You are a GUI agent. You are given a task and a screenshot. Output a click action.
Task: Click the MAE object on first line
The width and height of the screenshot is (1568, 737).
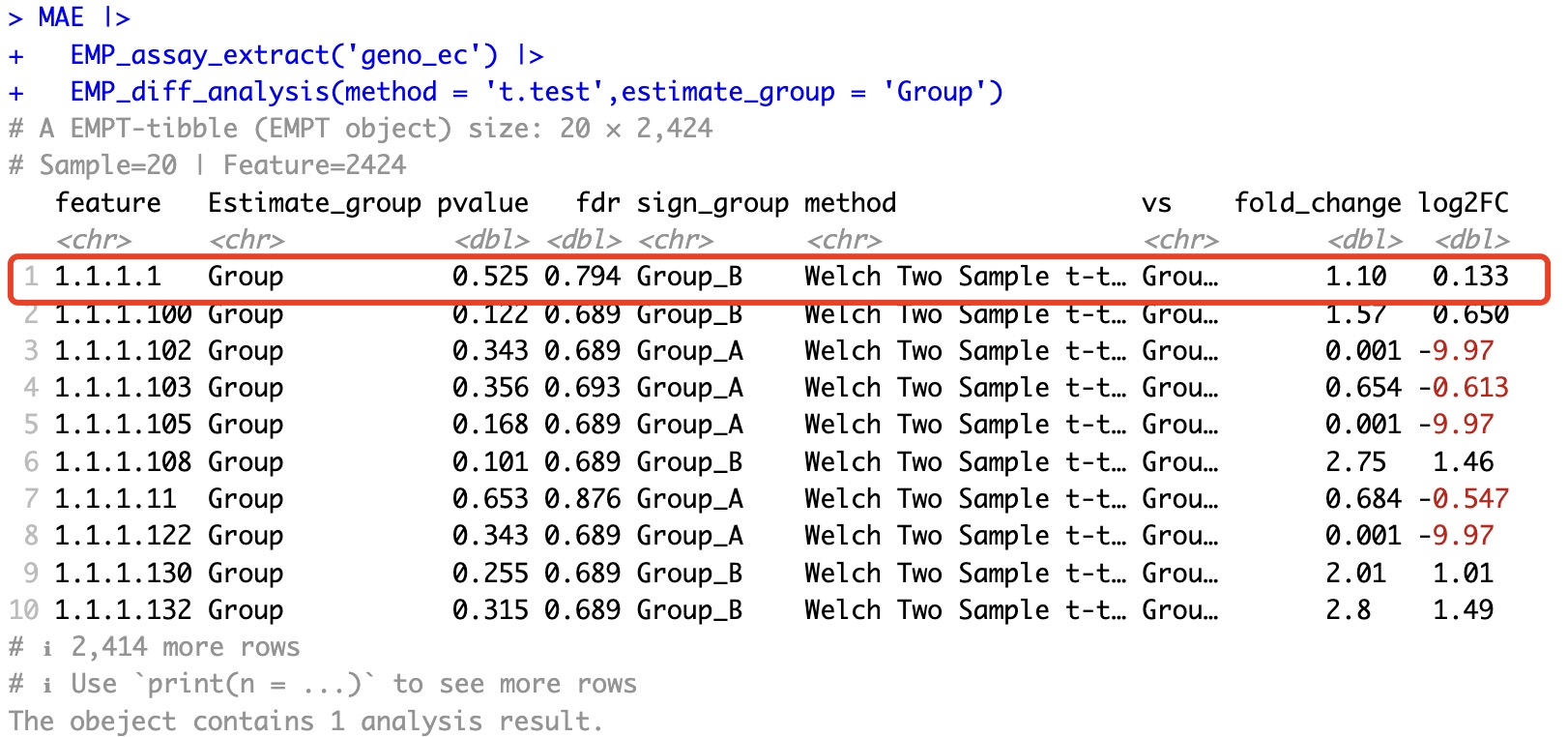[61, 17]
